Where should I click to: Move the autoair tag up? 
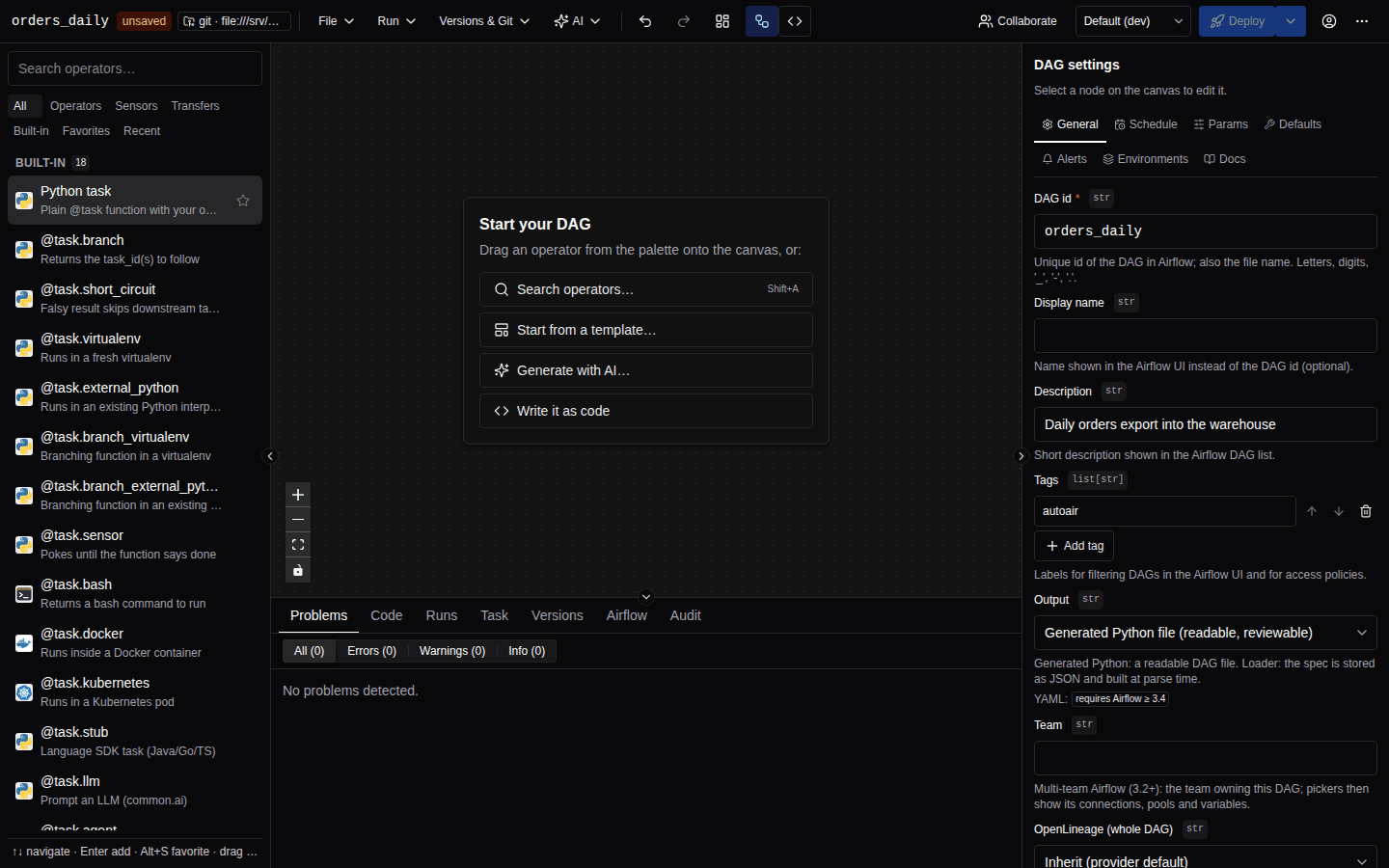click(x=1312, y=511)
